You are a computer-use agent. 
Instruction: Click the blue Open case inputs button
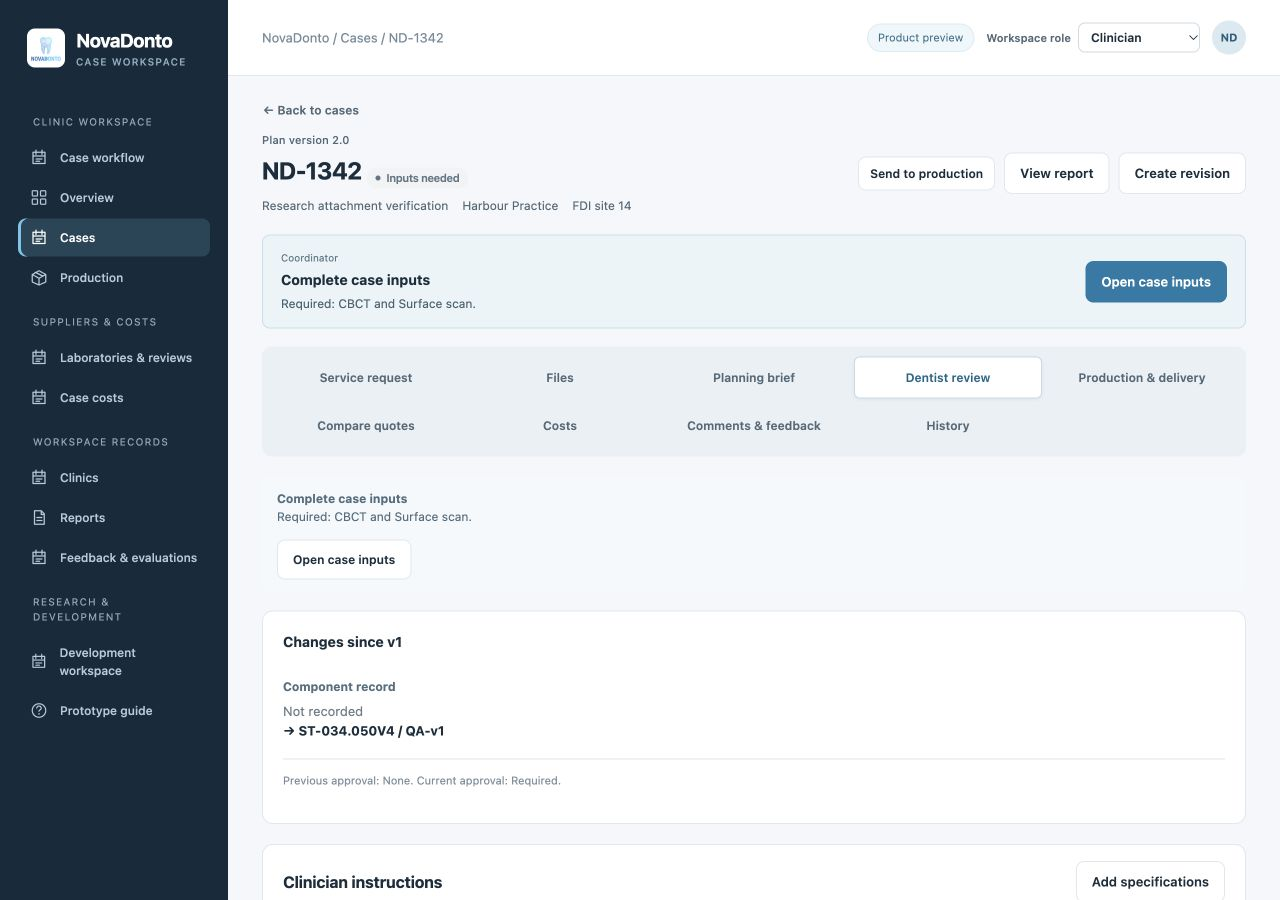[x=1156, y=282]
